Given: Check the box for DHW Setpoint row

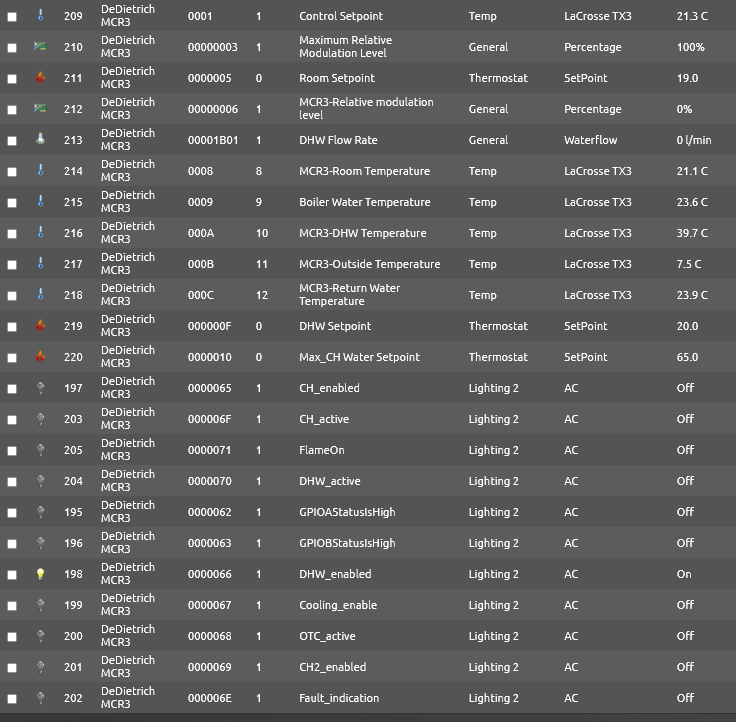Looking at the screenshot, I should tap(12, 327).
